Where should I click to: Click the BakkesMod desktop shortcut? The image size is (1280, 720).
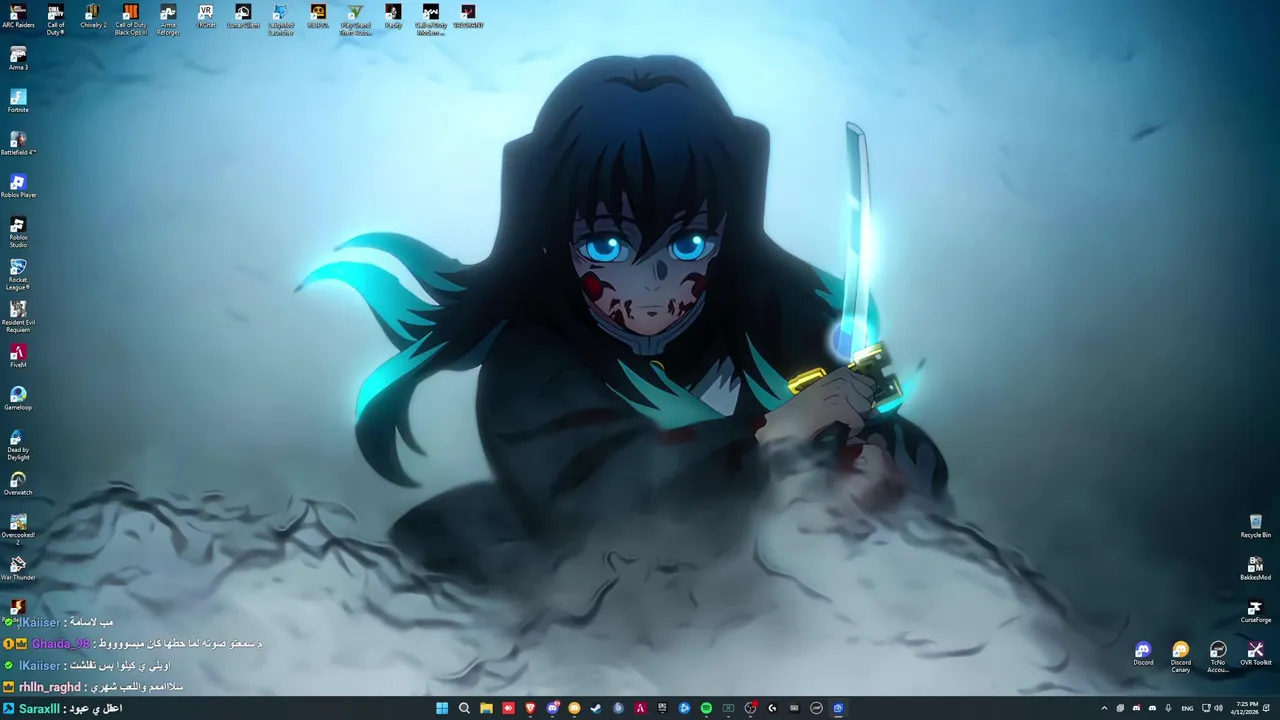[x=1256, y=568]
